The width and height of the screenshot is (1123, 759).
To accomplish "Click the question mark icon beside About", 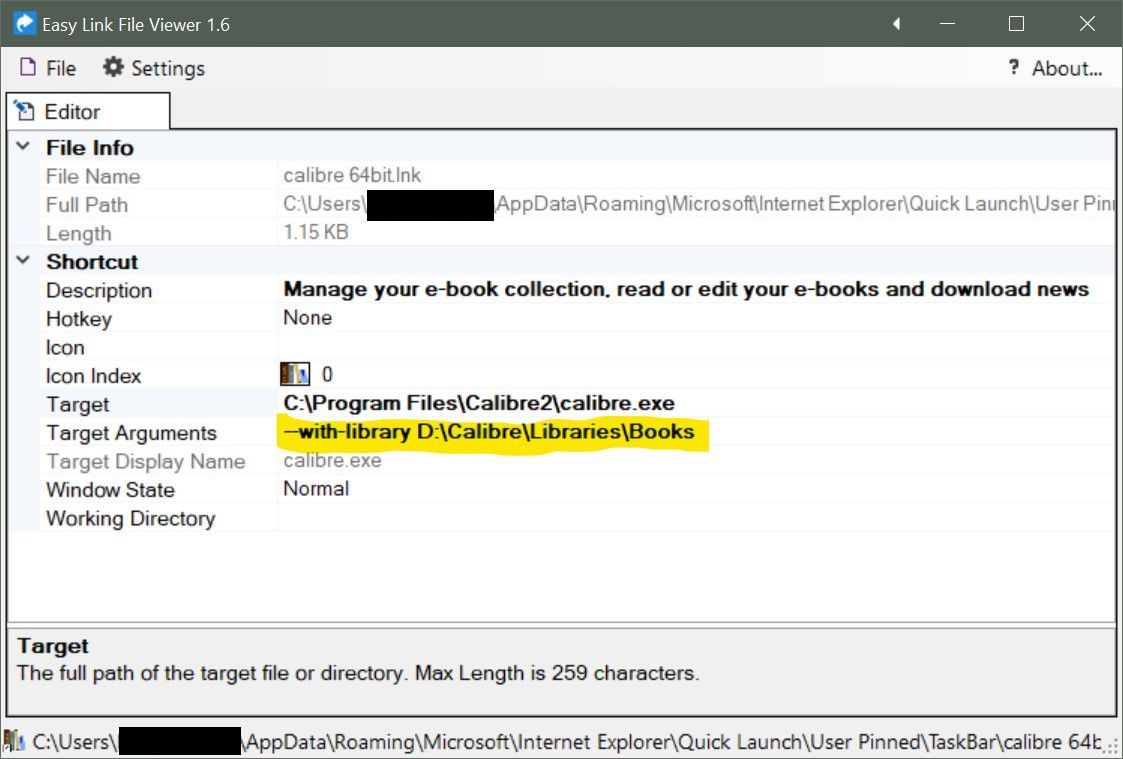I will pos(1013,67).
